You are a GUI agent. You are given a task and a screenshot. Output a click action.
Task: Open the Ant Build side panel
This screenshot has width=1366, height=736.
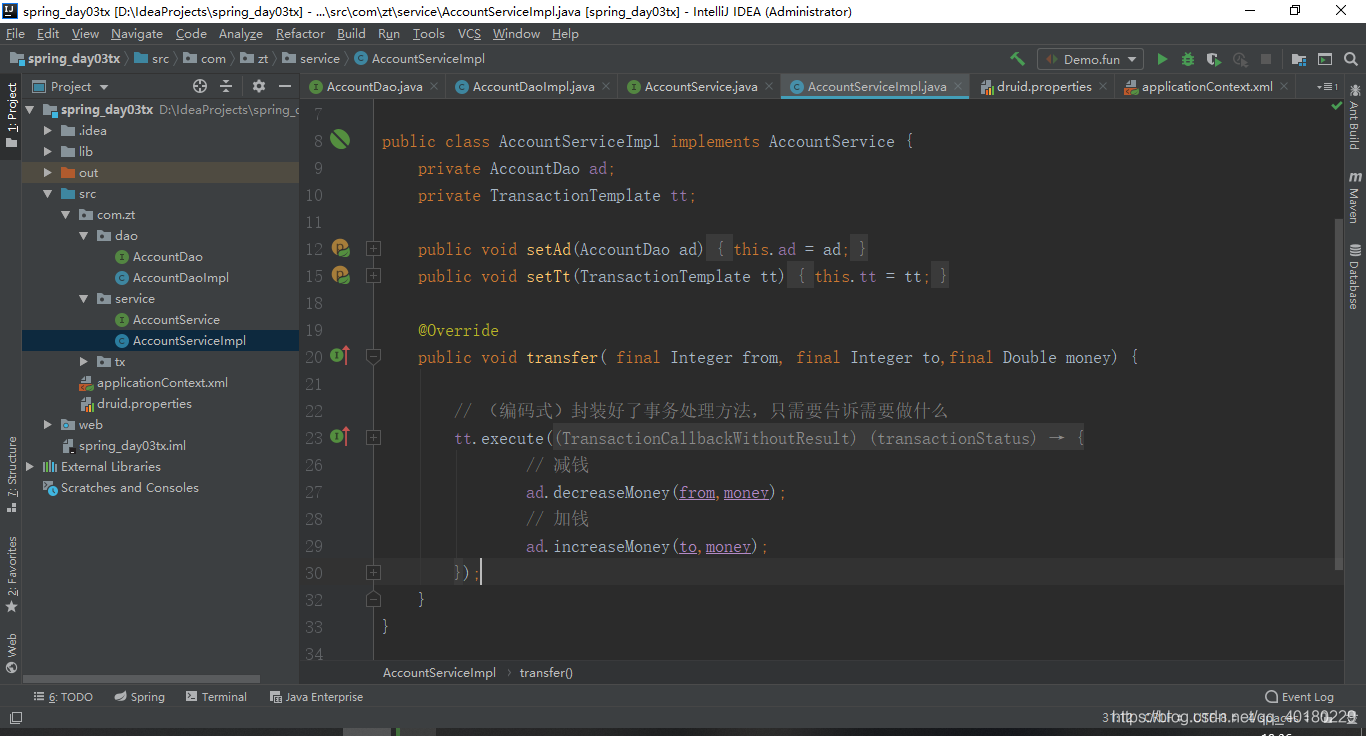1354,117
